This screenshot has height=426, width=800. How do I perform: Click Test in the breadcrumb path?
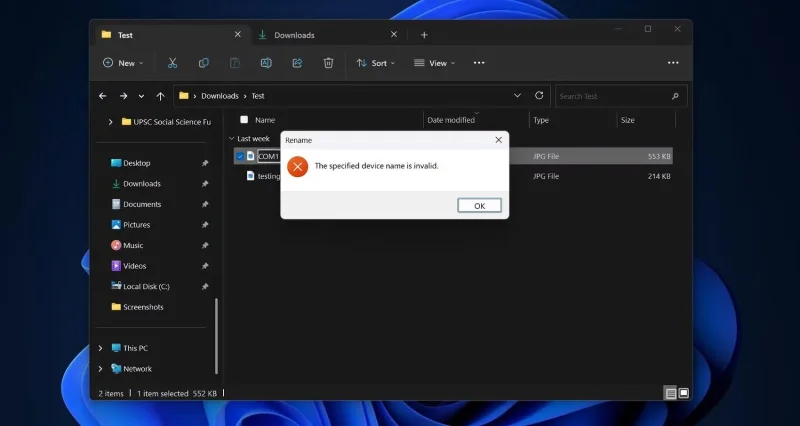258,96
